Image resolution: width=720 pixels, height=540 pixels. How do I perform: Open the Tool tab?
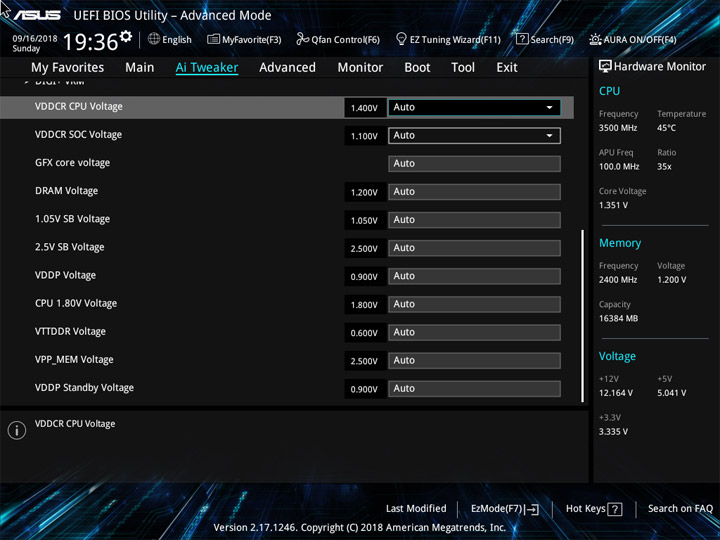click(x=463, y=68)
